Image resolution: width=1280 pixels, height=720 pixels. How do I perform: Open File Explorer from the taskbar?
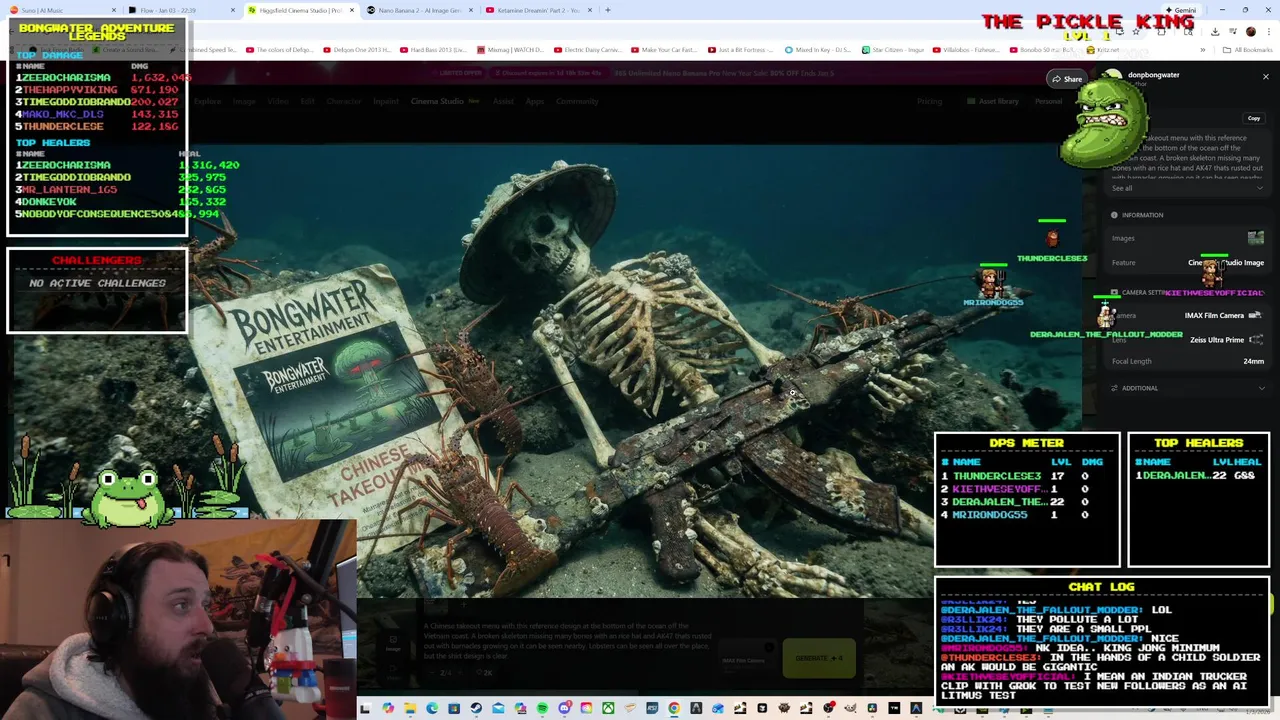410,708
